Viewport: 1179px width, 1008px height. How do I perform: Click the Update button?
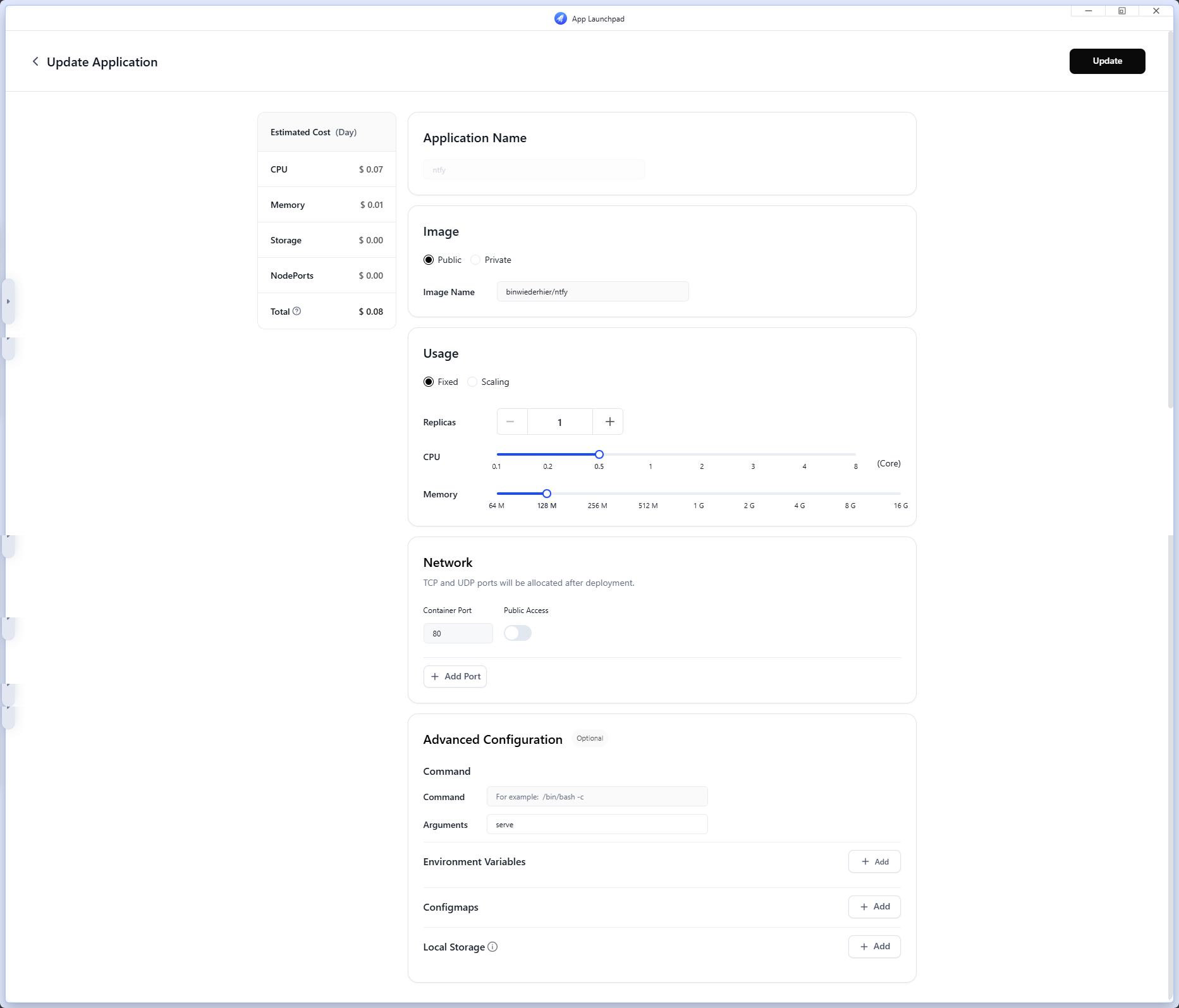point(1107,61)
